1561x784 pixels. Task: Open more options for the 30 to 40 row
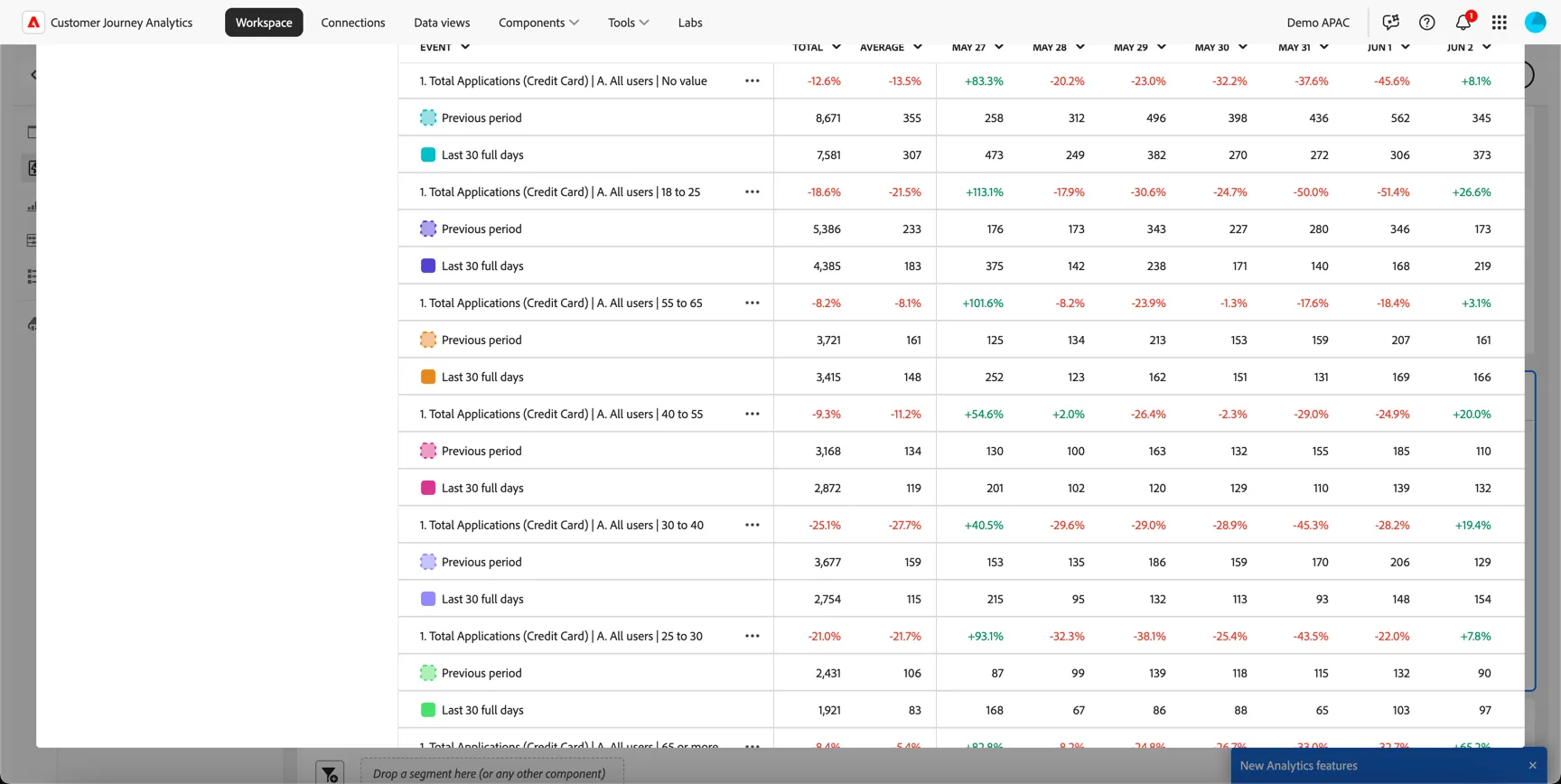point(752,526)
